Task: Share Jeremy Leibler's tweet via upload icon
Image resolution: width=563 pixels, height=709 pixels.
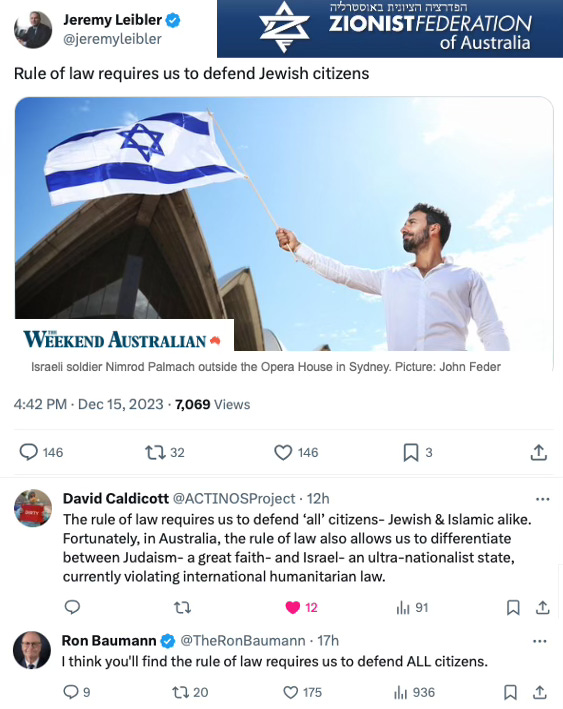Action: click(x=539, y=452)
